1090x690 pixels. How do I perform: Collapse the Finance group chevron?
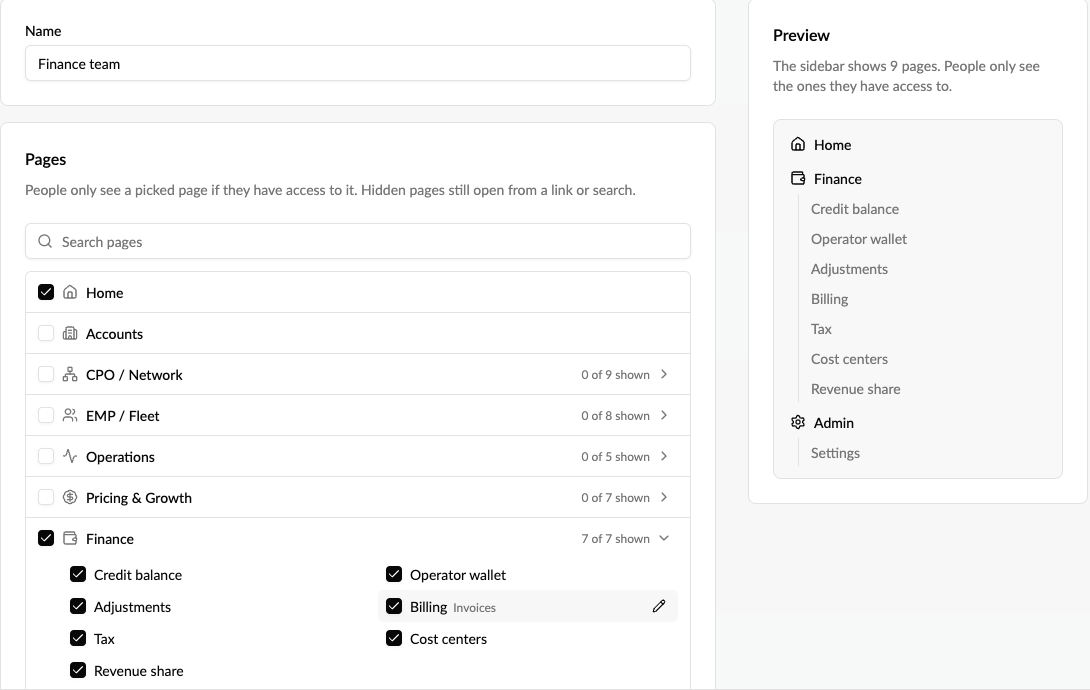pyautogui.click(x=664, y=538)
